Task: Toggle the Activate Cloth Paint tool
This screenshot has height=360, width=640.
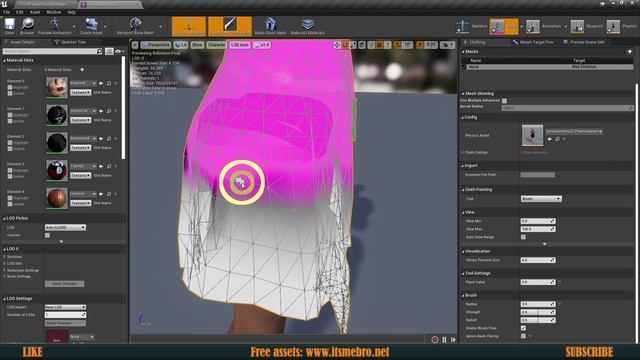Action: click(x=230, y=26)
